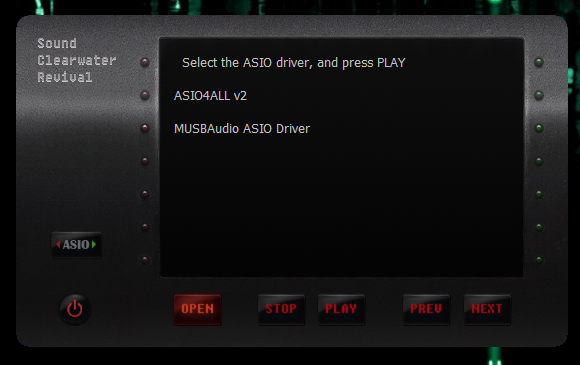This screenshot has height=365, width=580.
Task: Click the red power button icon
Action: (x=75, y=309)
